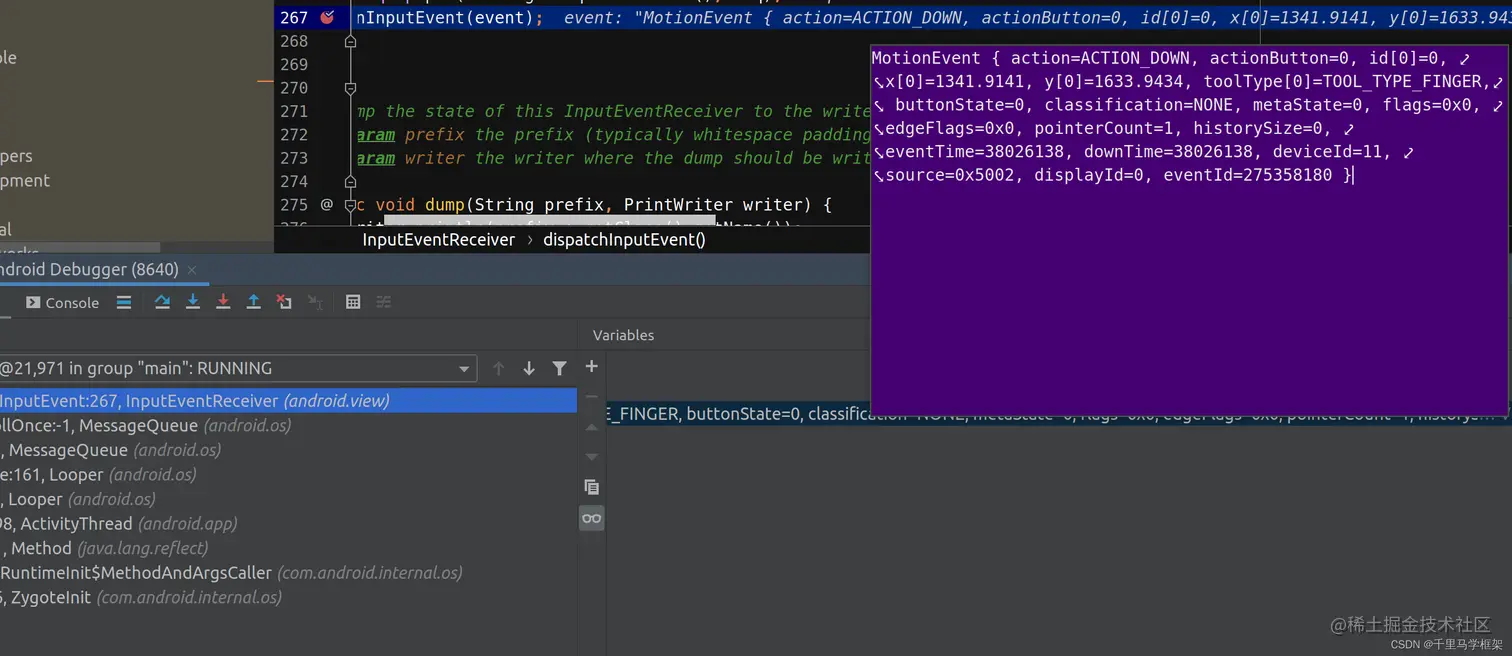Screen dimensions: 1512x656
Task: Select the RuntimeInit$MethodAndArgsCaller stack frame
Action: click(x=288, y=572)
